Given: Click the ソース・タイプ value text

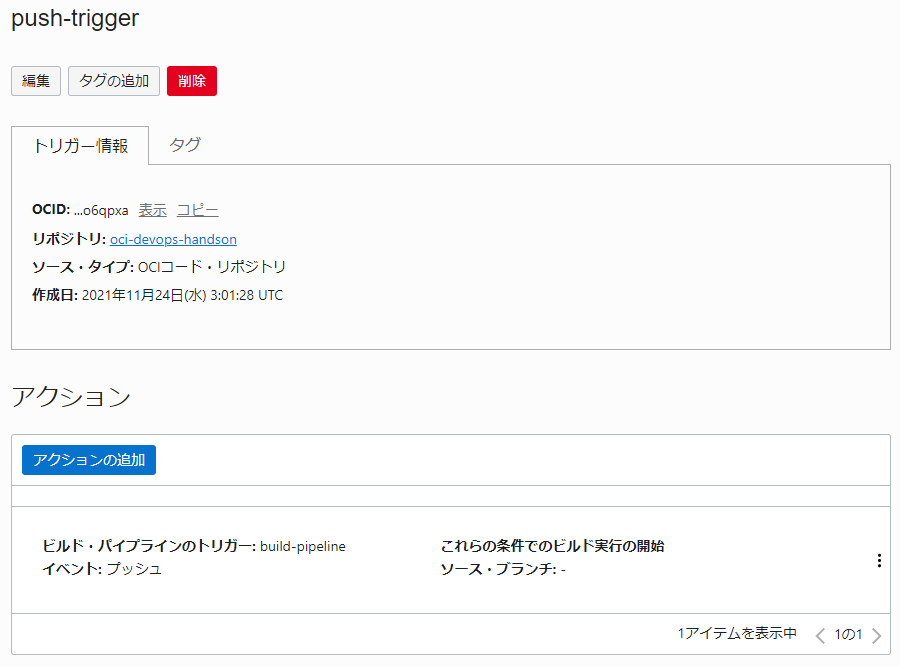Looking at the screenshot, I should tap(212, 267).
